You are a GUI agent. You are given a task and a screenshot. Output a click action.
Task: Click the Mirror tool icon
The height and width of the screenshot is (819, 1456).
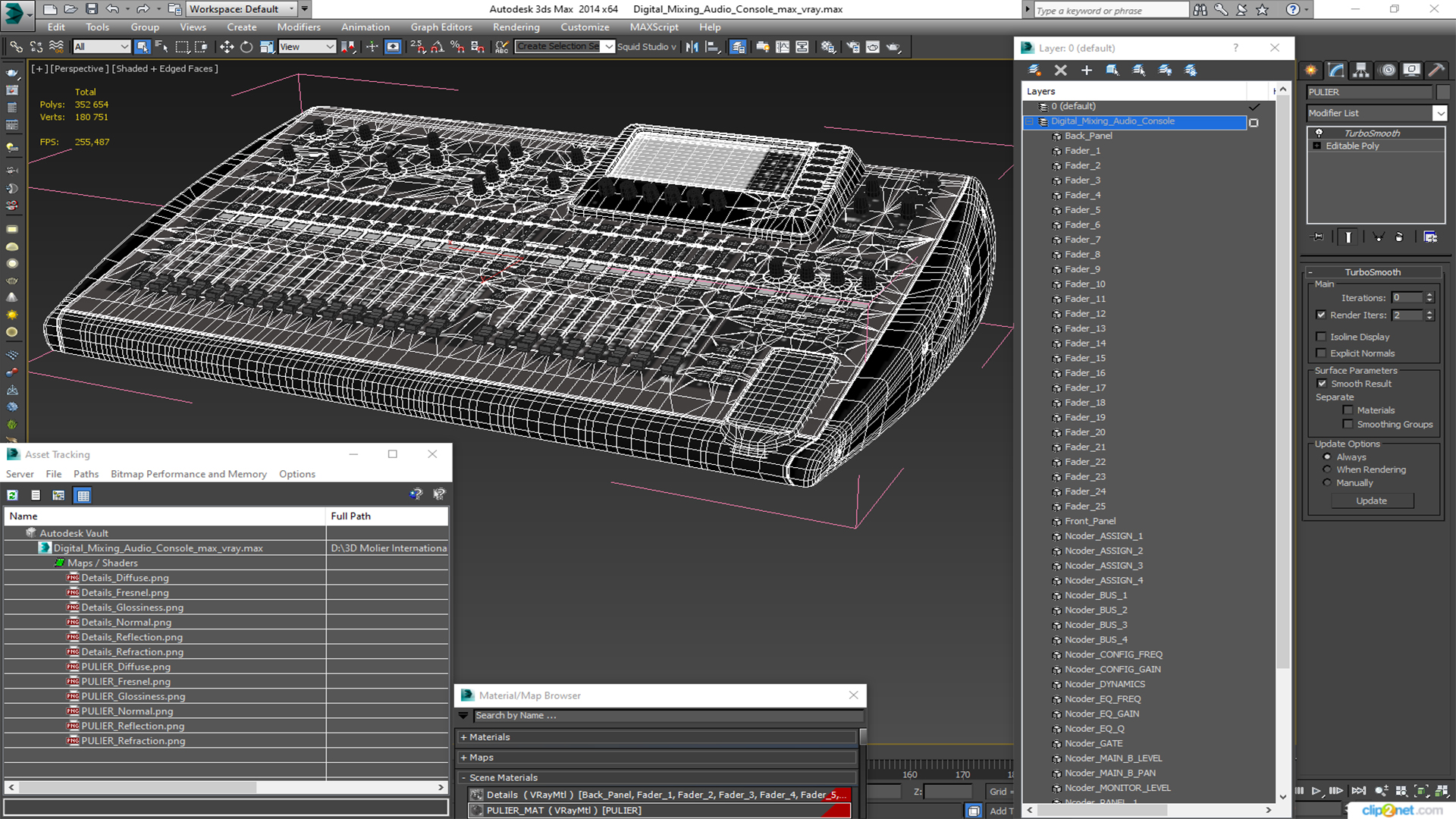point(692,47)
